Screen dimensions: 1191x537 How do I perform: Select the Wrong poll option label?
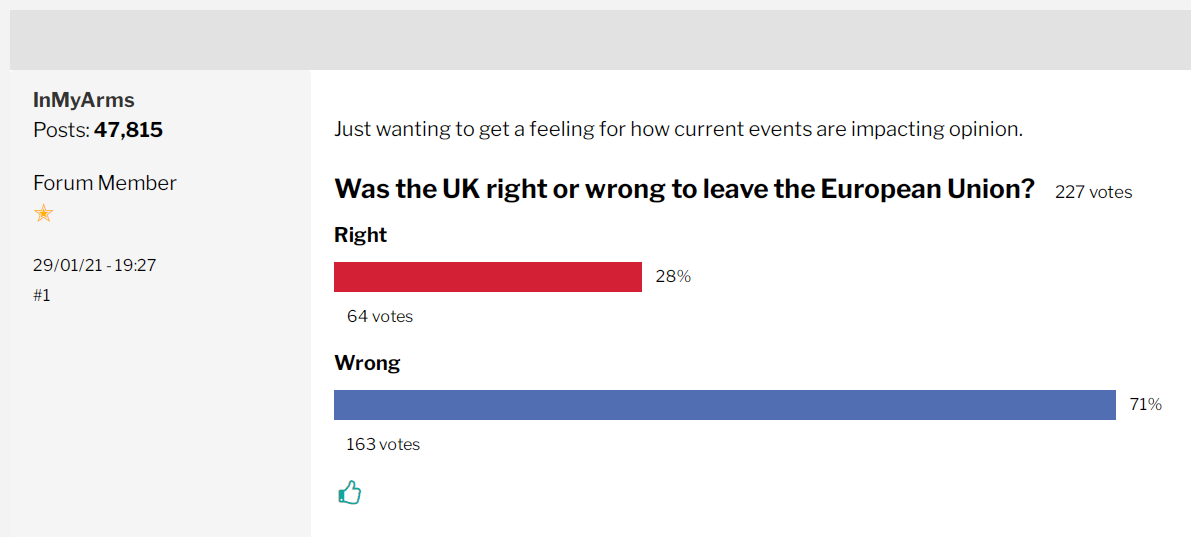[x=367, y=363]
